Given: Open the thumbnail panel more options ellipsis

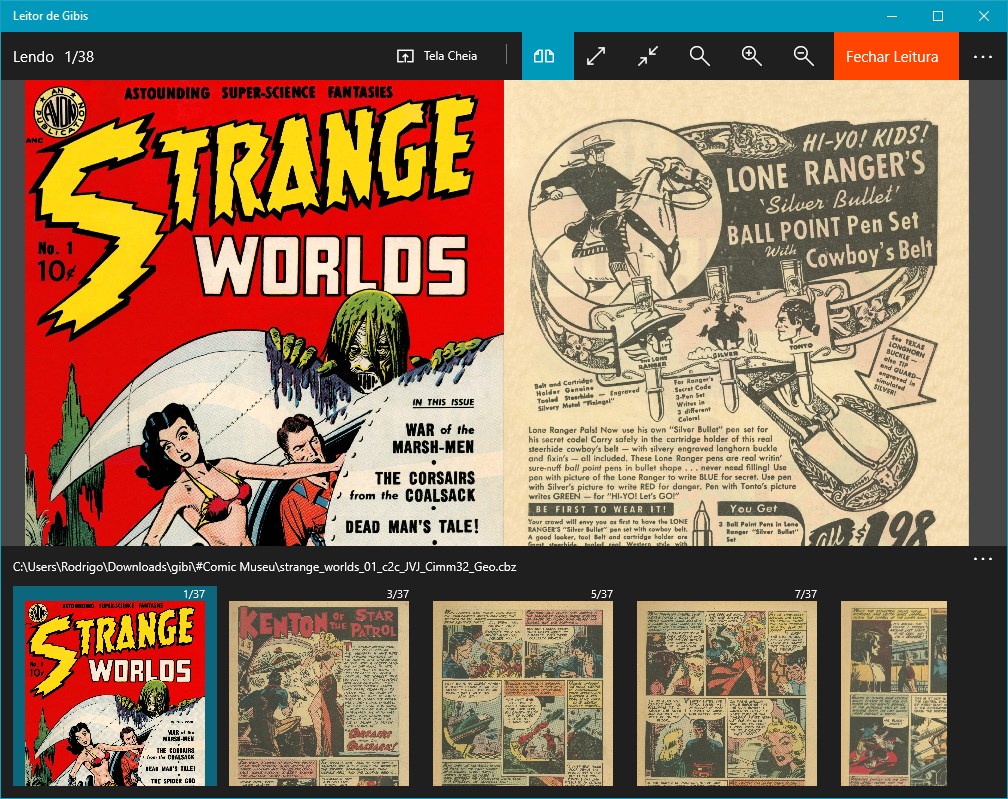Looking at the screenshot, I should click(983, 559).
